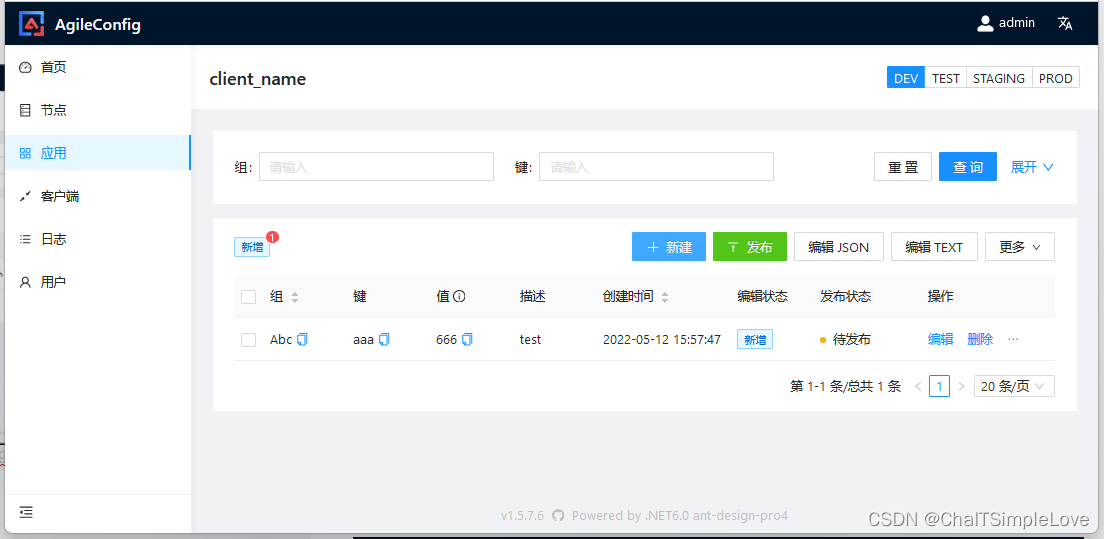Screen dimensions: 1104x539
Task: Click the 新增 status tag in row
Action: (755, 339)
